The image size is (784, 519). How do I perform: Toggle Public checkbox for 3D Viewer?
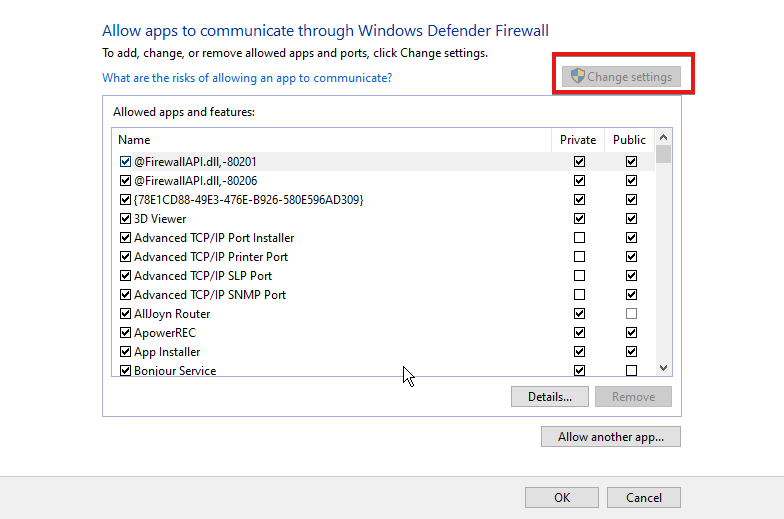[631, 218]
